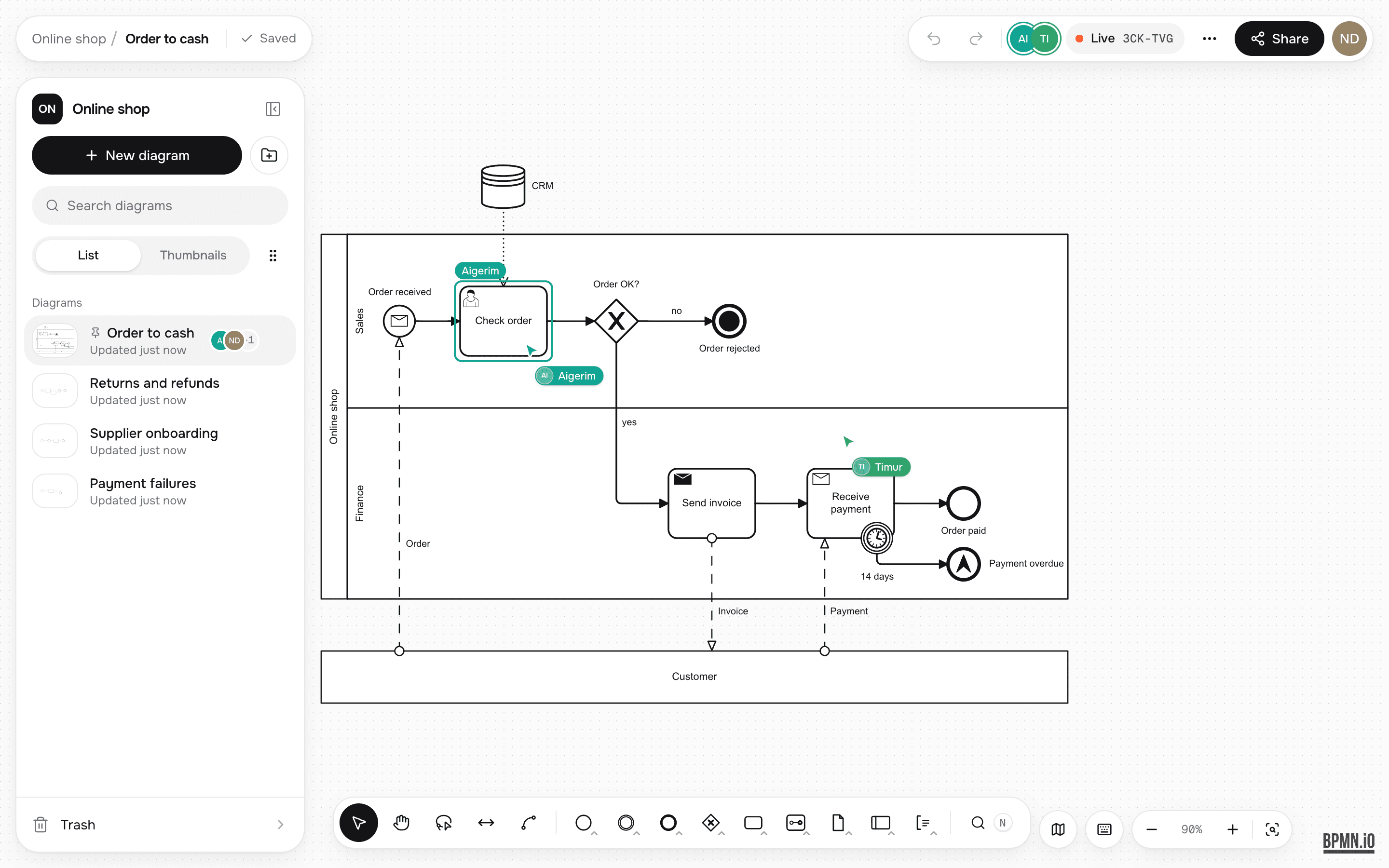Open Supplier onboarding diagram
This screenshot has width=1389, height=868.
pos(160,441)
